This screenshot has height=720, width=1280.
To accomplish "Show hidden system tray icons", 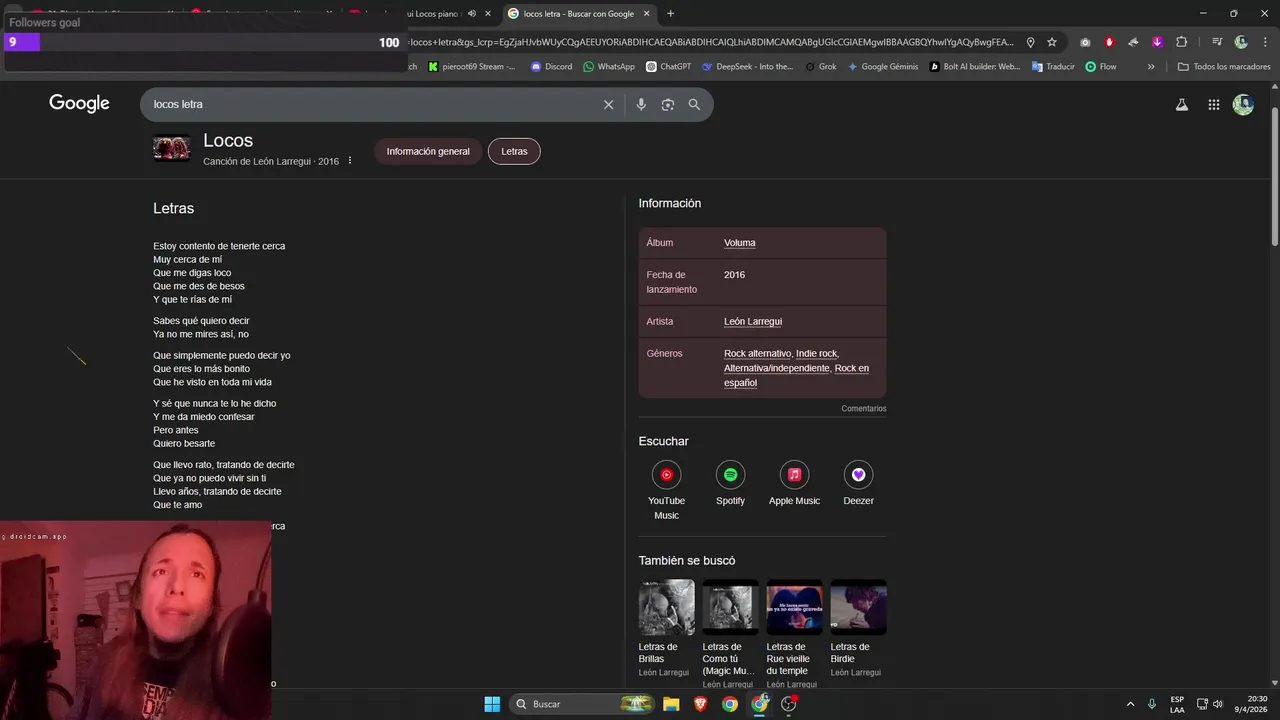I will click(1130, 704).
